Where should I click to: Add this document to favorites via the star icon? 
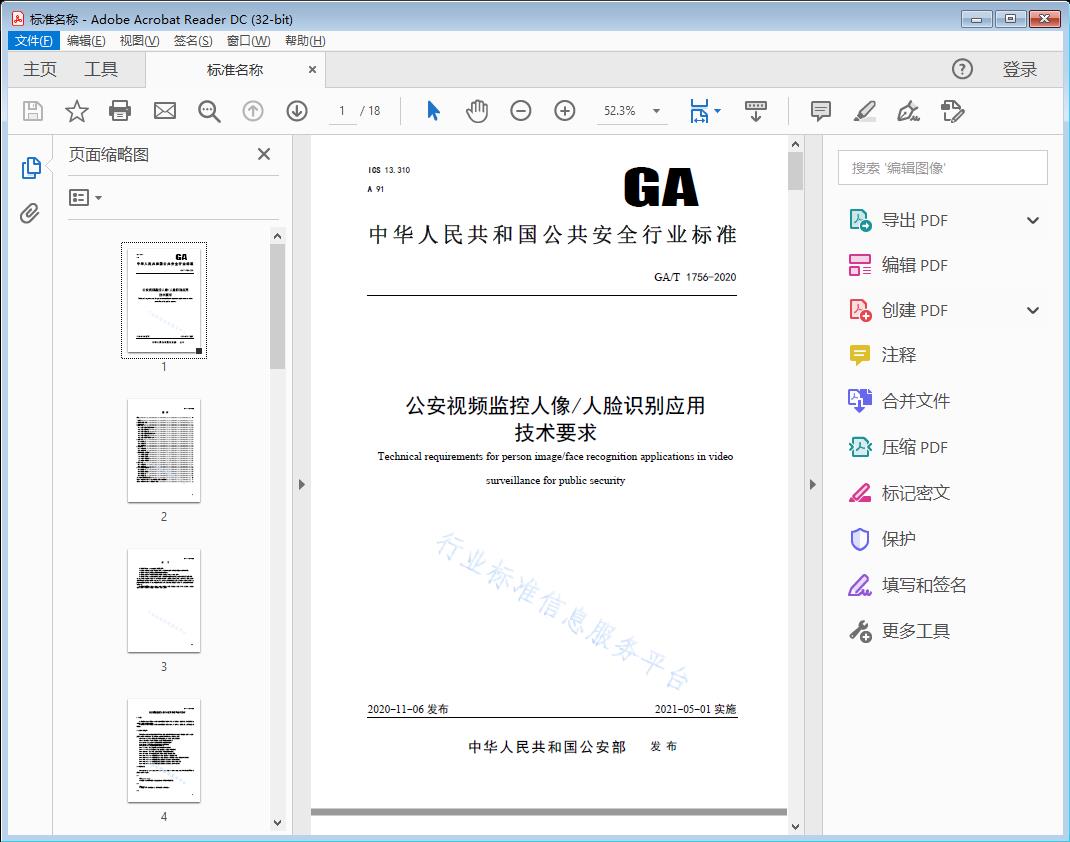[x=76, y=111]
